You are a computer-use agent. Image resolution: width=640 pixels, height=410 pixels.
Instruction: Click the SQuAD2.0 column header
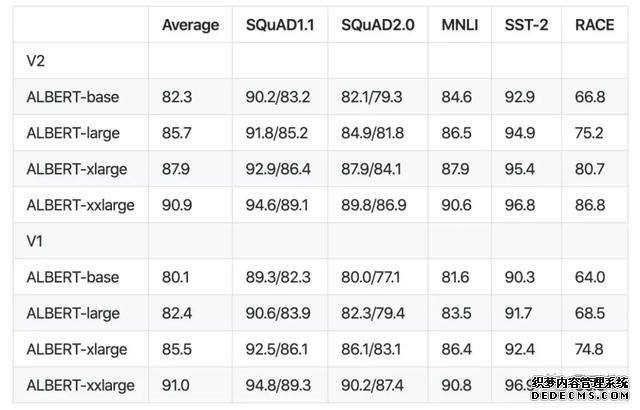point(378,25)
